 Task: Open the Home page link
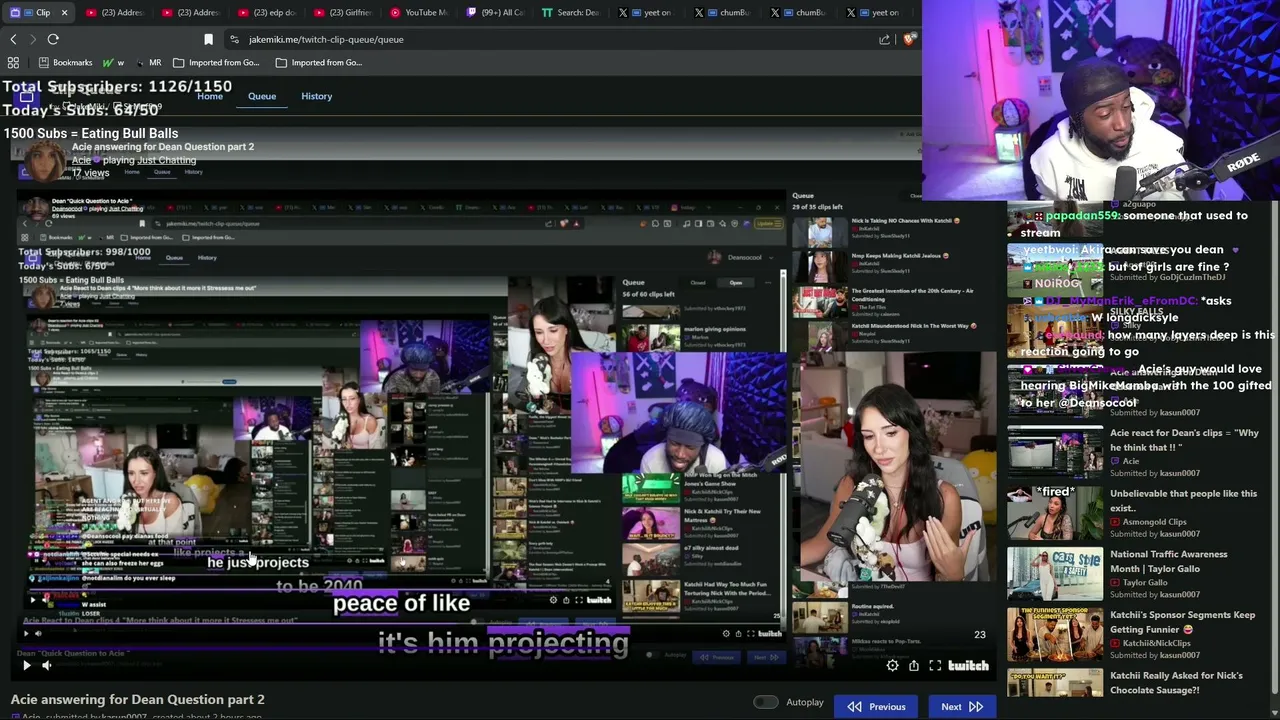point(210,96)
